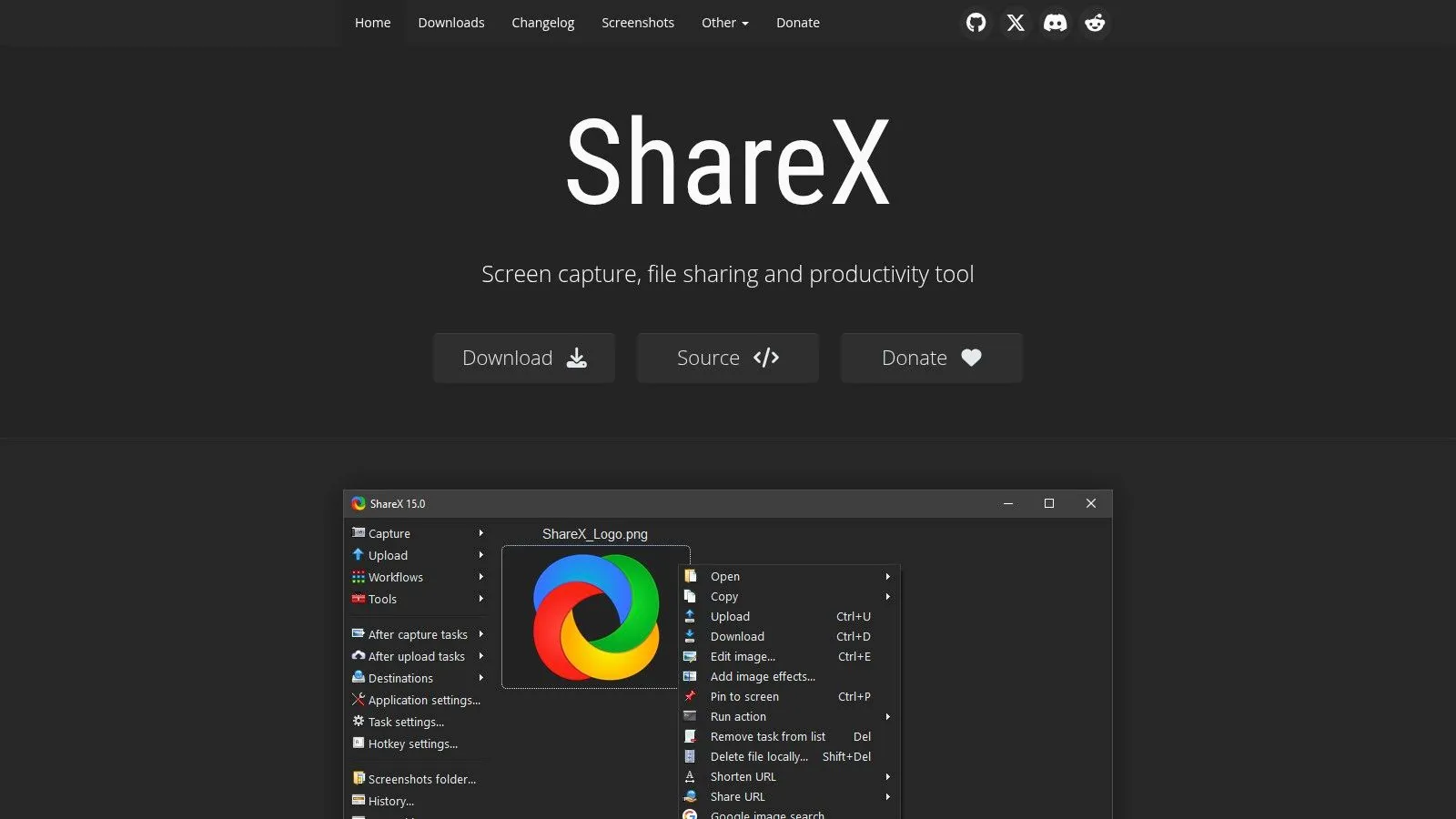Viewport: 1456px width, 819px height.
Task: Click the Workflows grid icon
Action: click(359, 577)
